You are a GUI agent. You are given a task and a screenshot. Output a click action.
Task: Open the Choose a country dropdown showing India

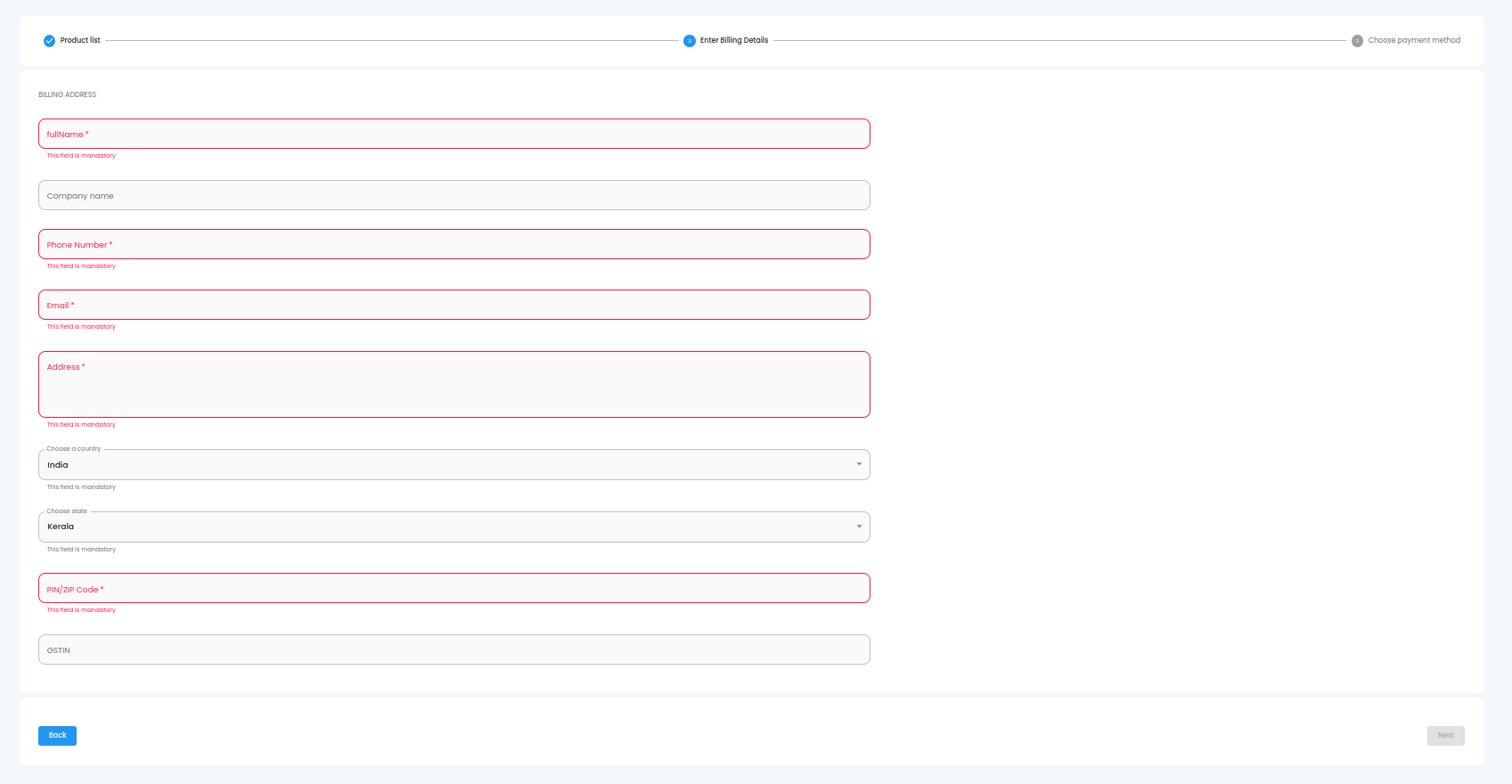coord(454,464)
